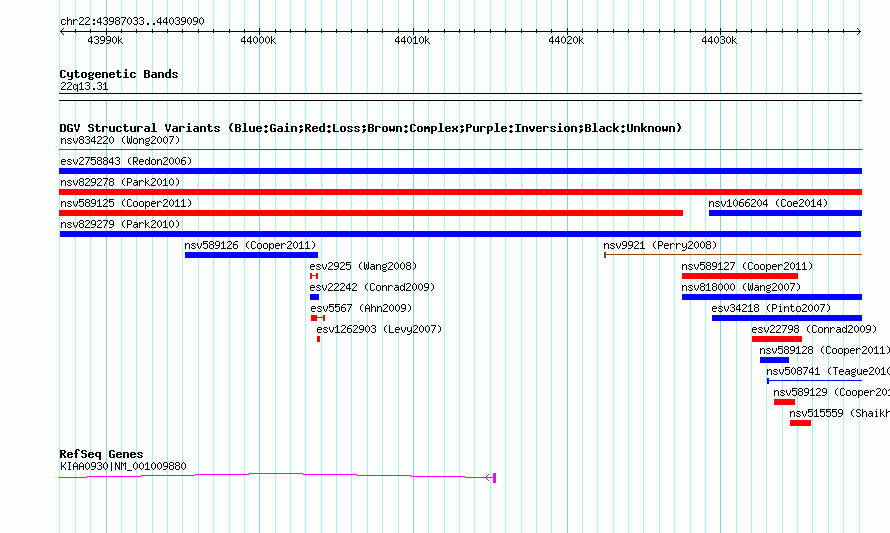Select variant label esv5567 (Ahn2009)
Image resolution: width=890 pixels, height=533 pixels.
361,308
